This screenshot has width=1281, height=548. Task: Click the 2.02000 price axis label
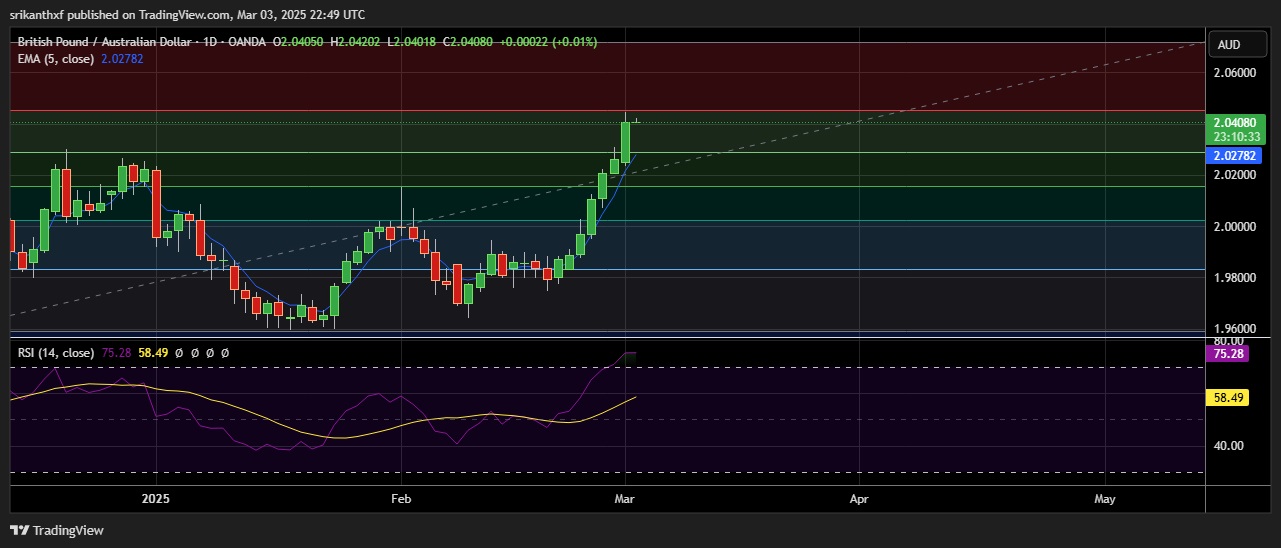pyautogui.click(x=1234, y=175)
